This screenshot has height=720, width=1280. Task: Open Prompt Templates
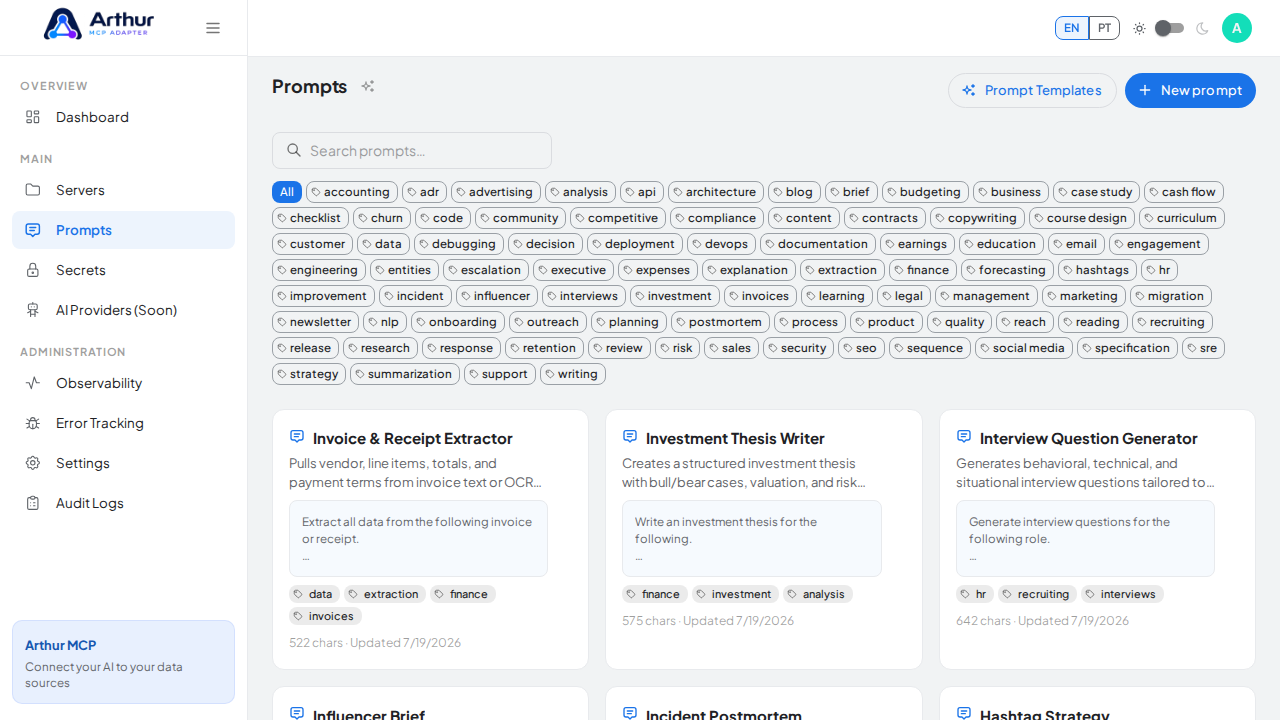(x=1032, y=90)
